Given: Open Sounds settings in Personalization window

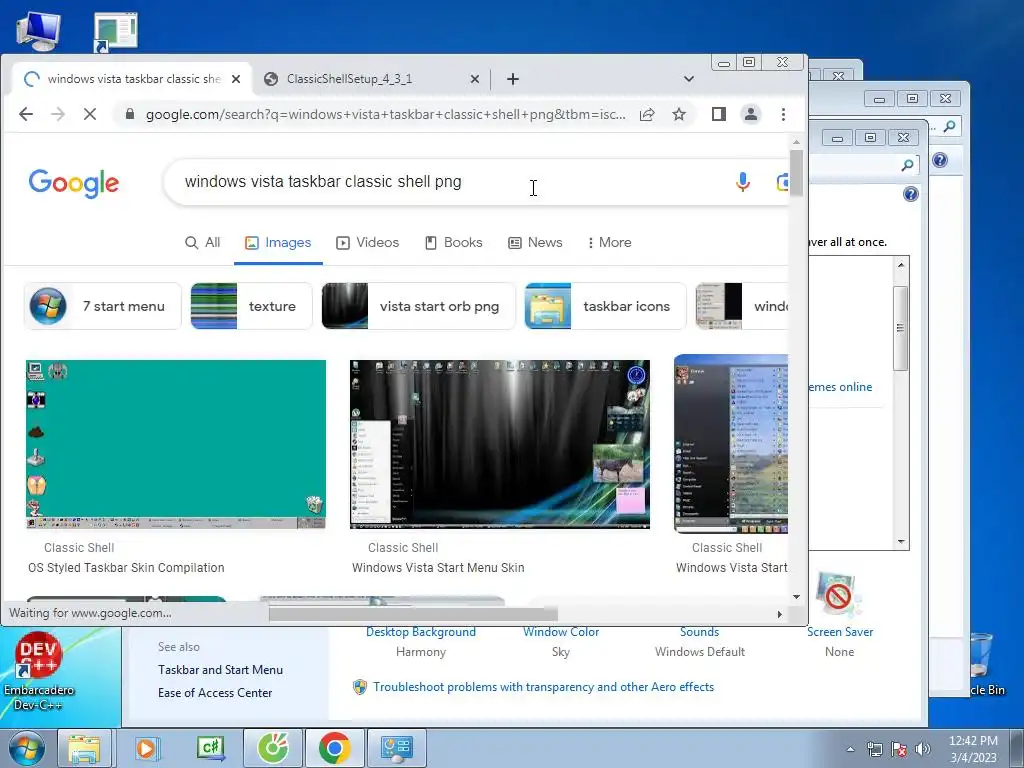Looking at the screenshot, I should (699, 632).
